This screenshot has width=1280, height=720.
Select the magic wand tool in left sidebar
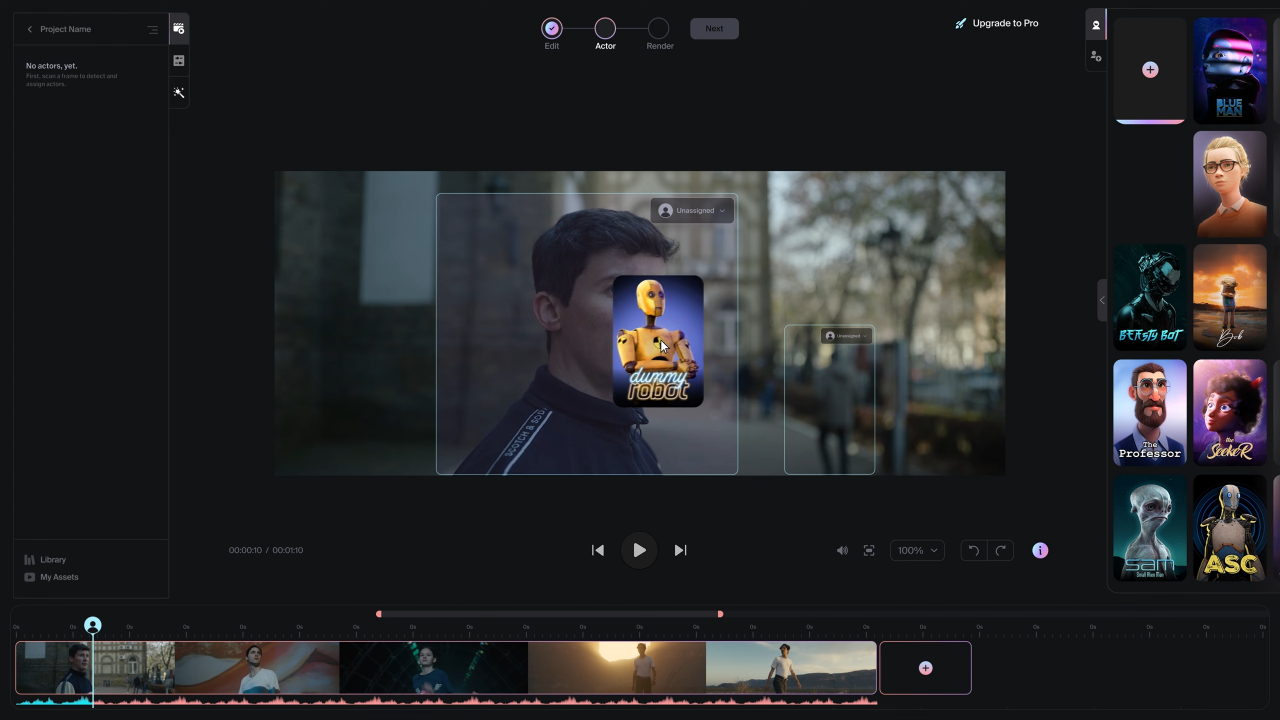tap(178, 92)
